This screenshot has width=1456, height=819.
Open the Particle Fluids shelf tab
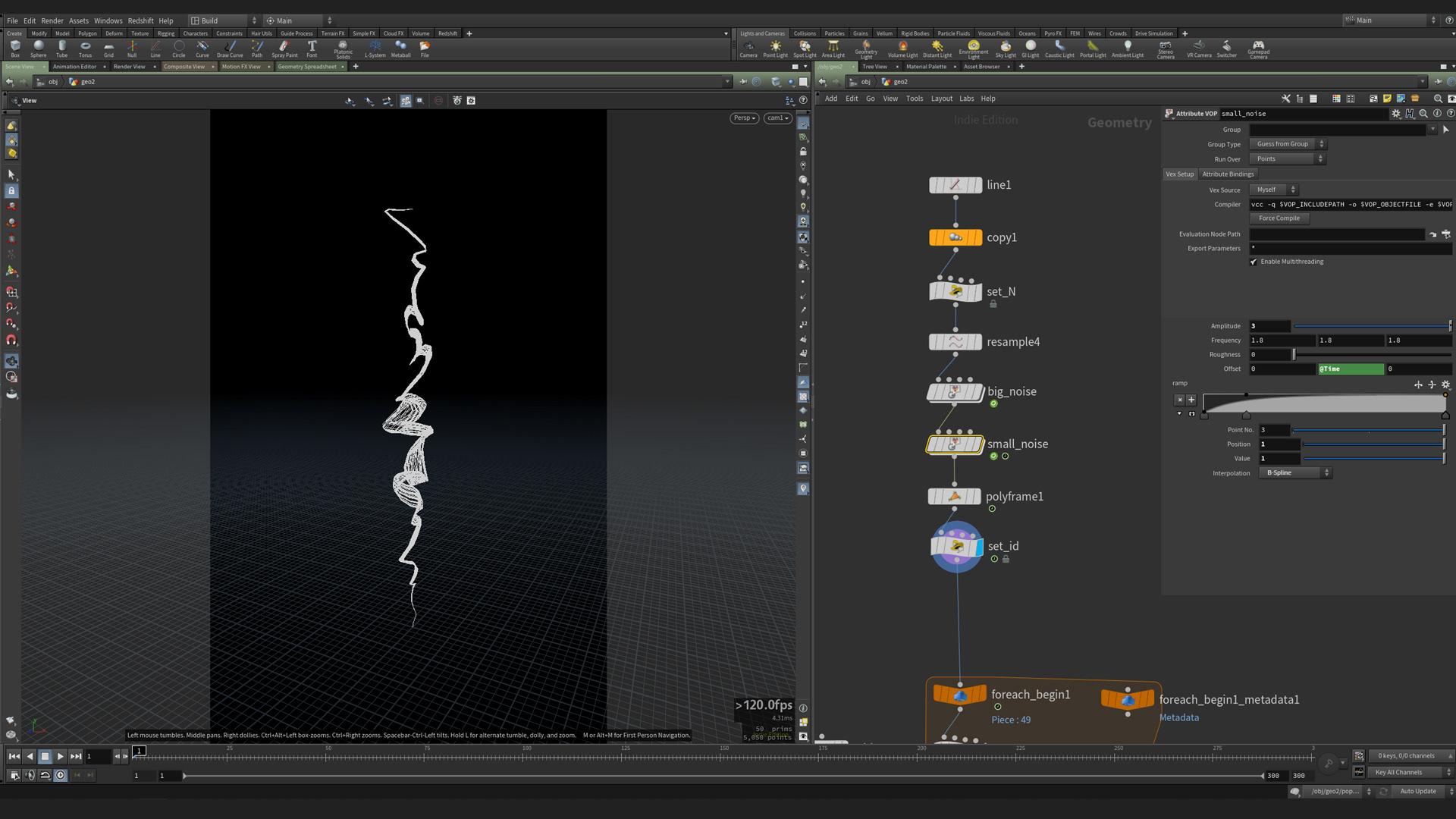coord(953,33)
